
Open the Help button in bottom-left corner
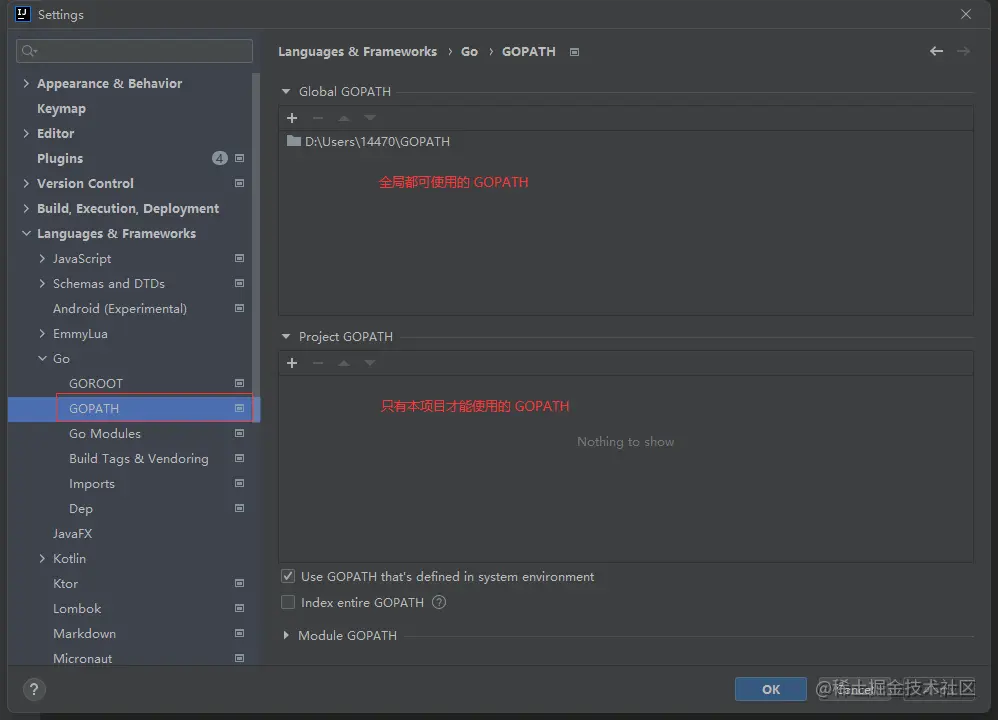(34, 689)
